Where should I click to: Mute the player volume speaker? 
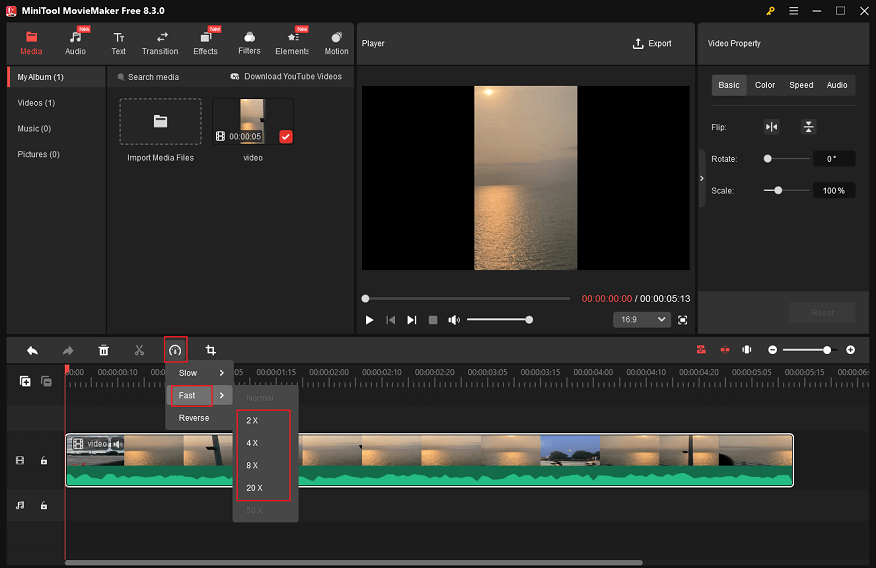(x=454, y=320)
